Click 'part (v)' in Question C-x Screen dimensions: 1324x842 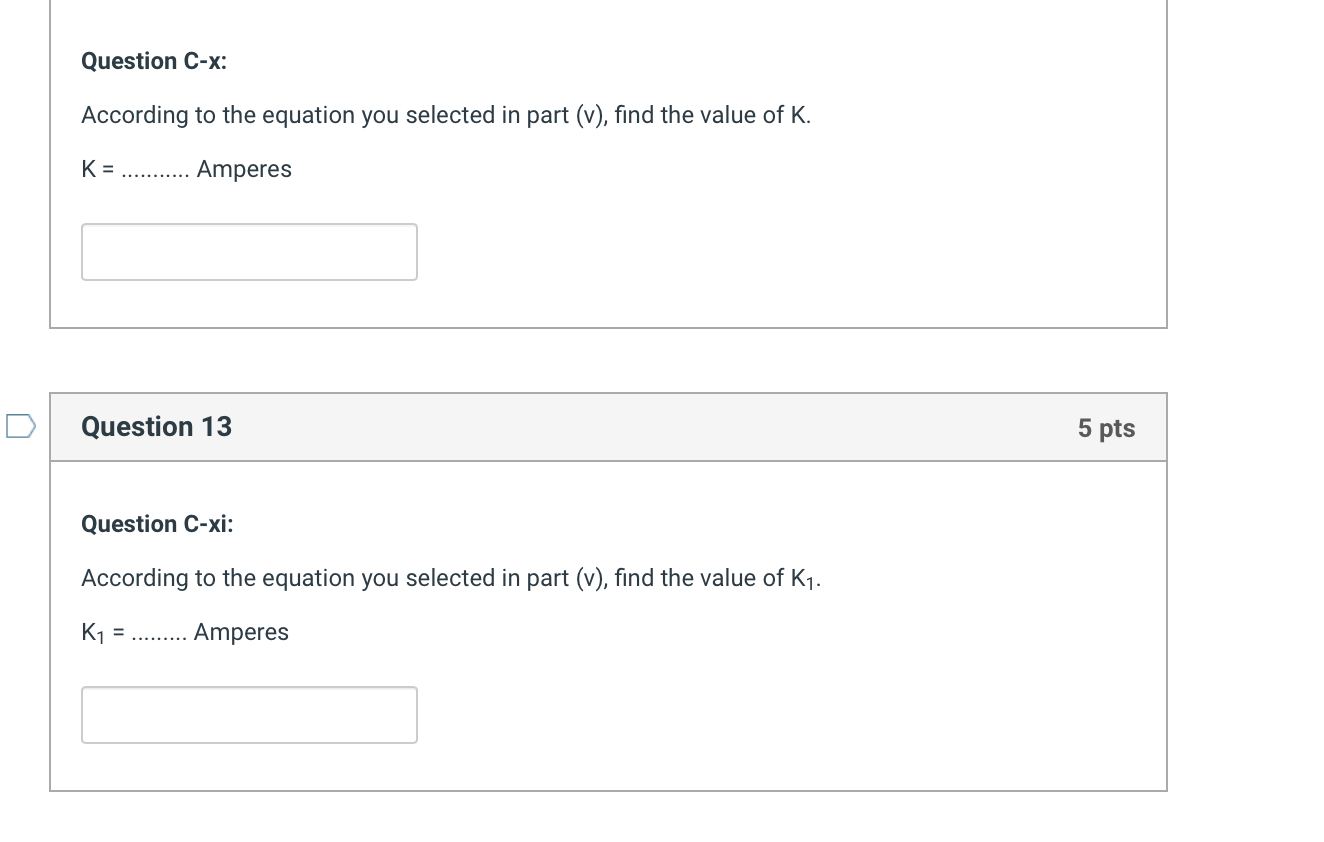(x=567, y=115)
